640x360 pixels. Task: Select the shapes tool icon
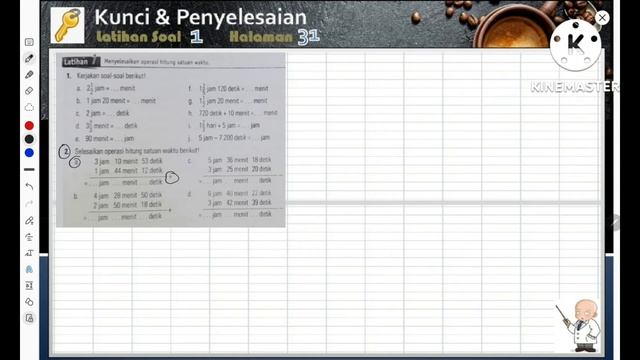29,302
